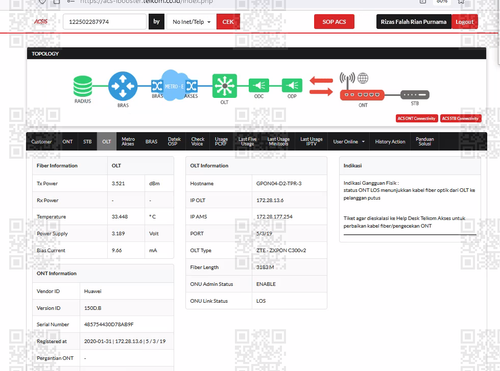Click the black 'by' label button
The image size is (500, 371).
156,22
